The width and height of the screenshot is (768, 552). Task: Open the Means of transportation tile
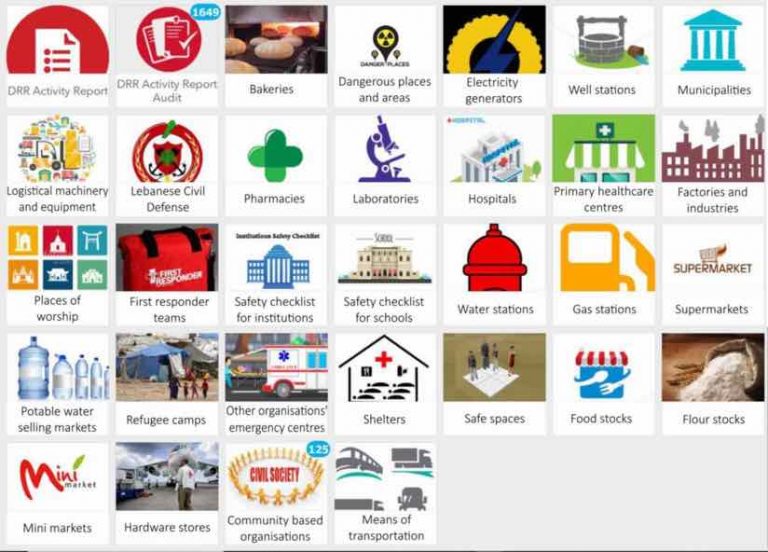click(385, 494)
